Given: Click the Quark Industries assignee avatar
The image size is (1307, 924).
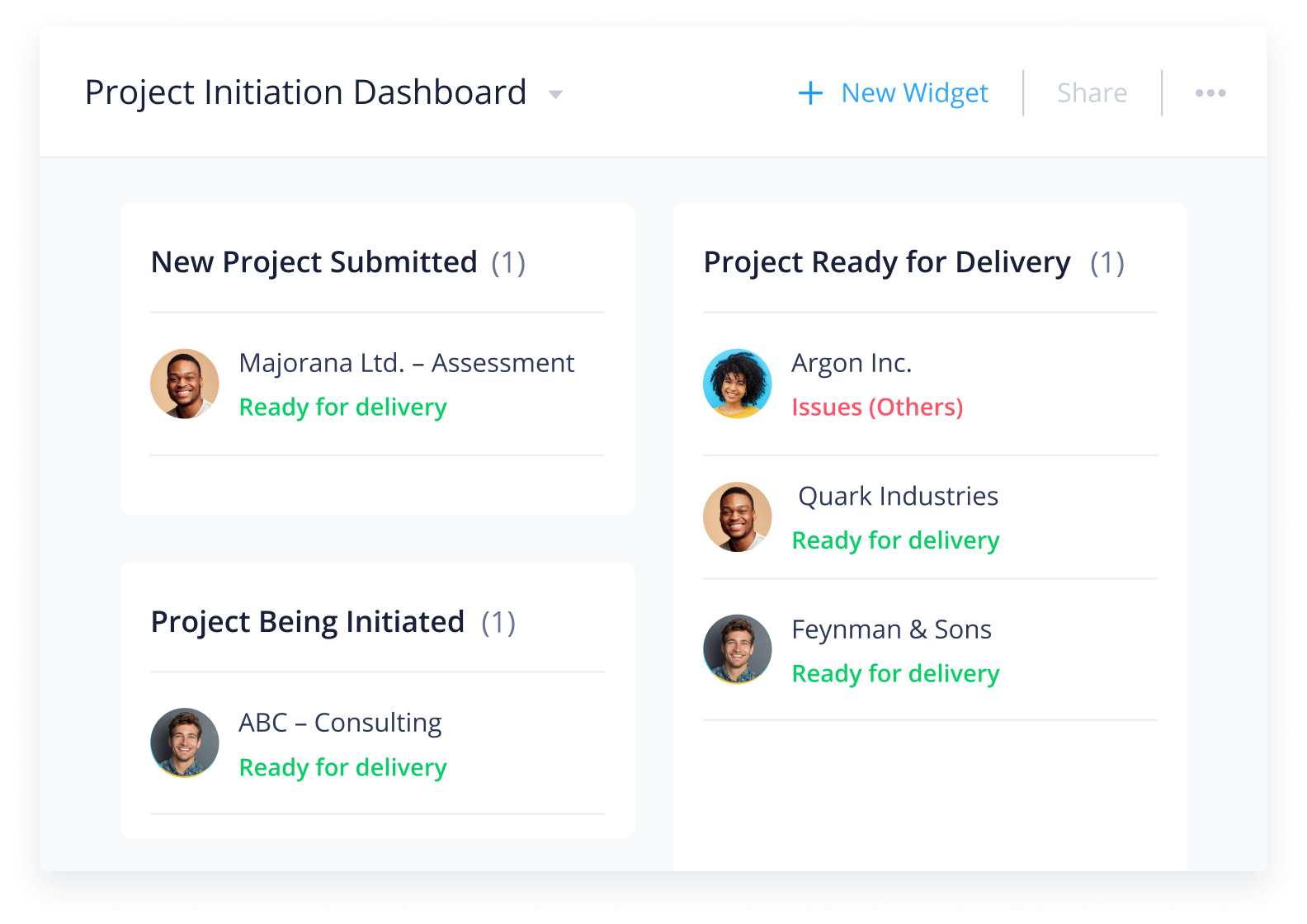Looking at the screenshot, I should pos(738,517).
